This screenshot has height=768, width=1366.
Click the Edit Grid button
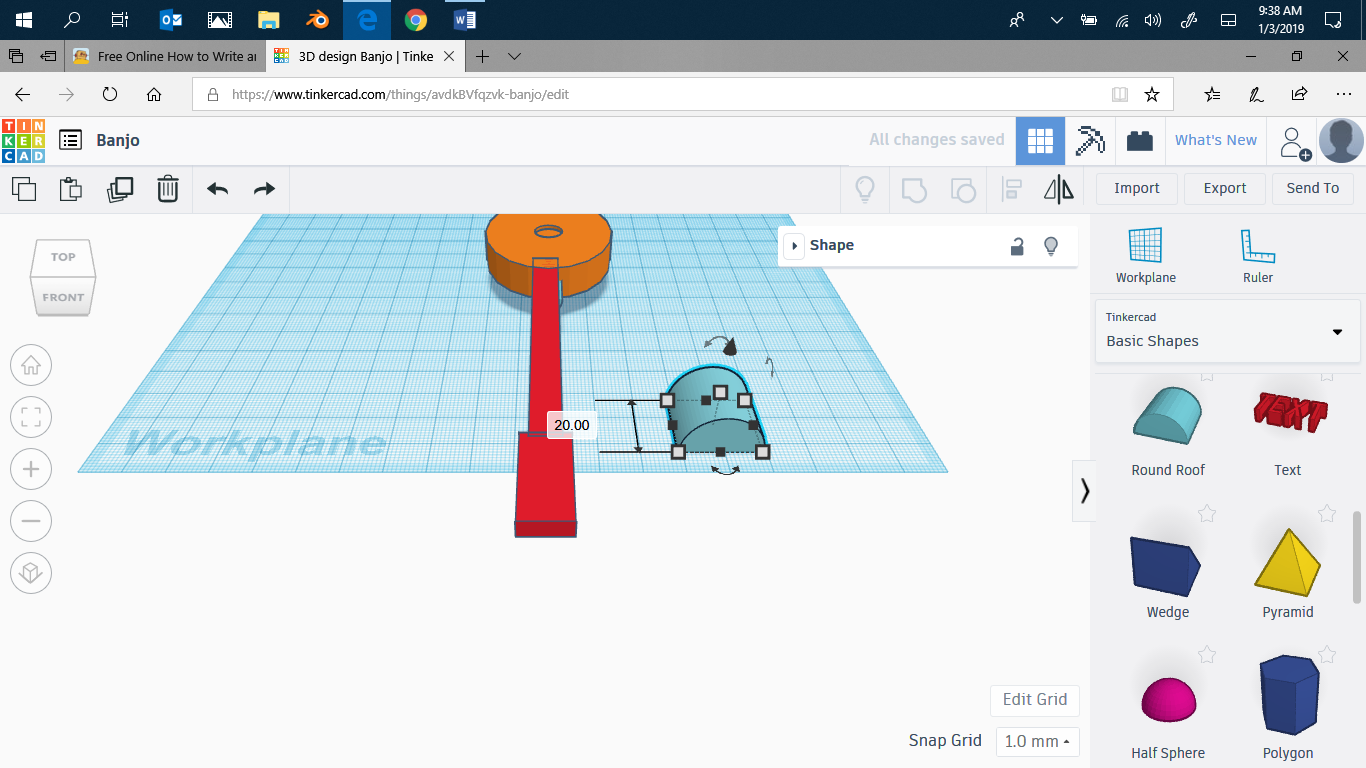(1035, 700)
